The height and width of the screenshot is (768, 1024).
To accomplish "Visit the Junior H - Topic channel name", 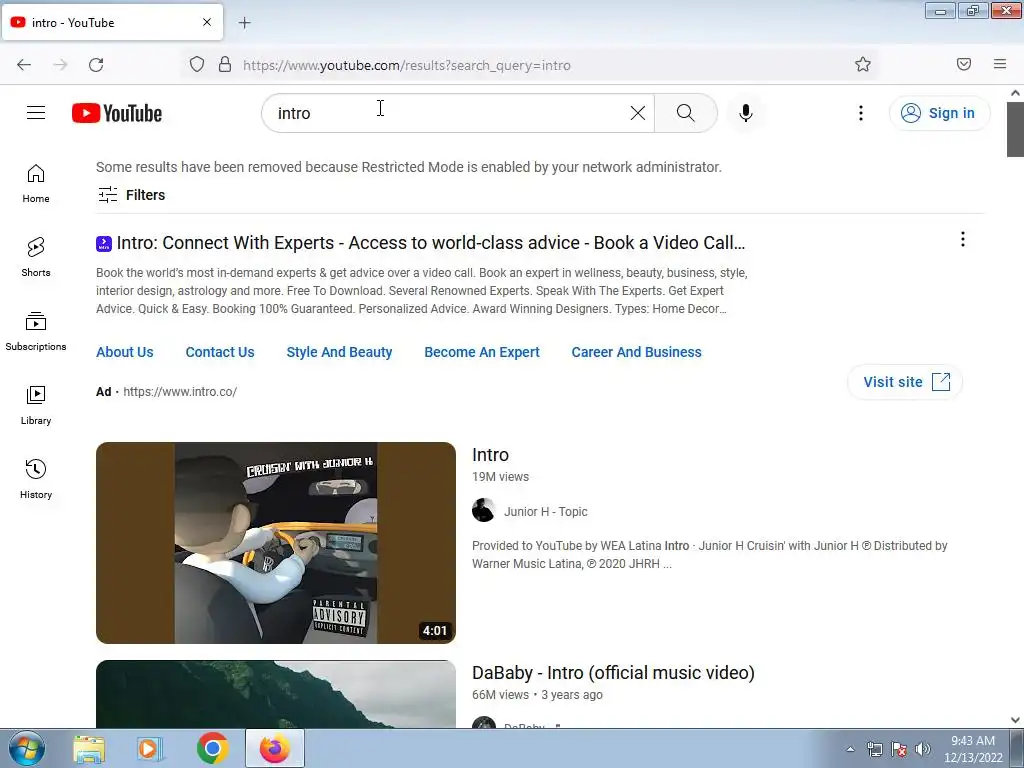I will point(546,512).
